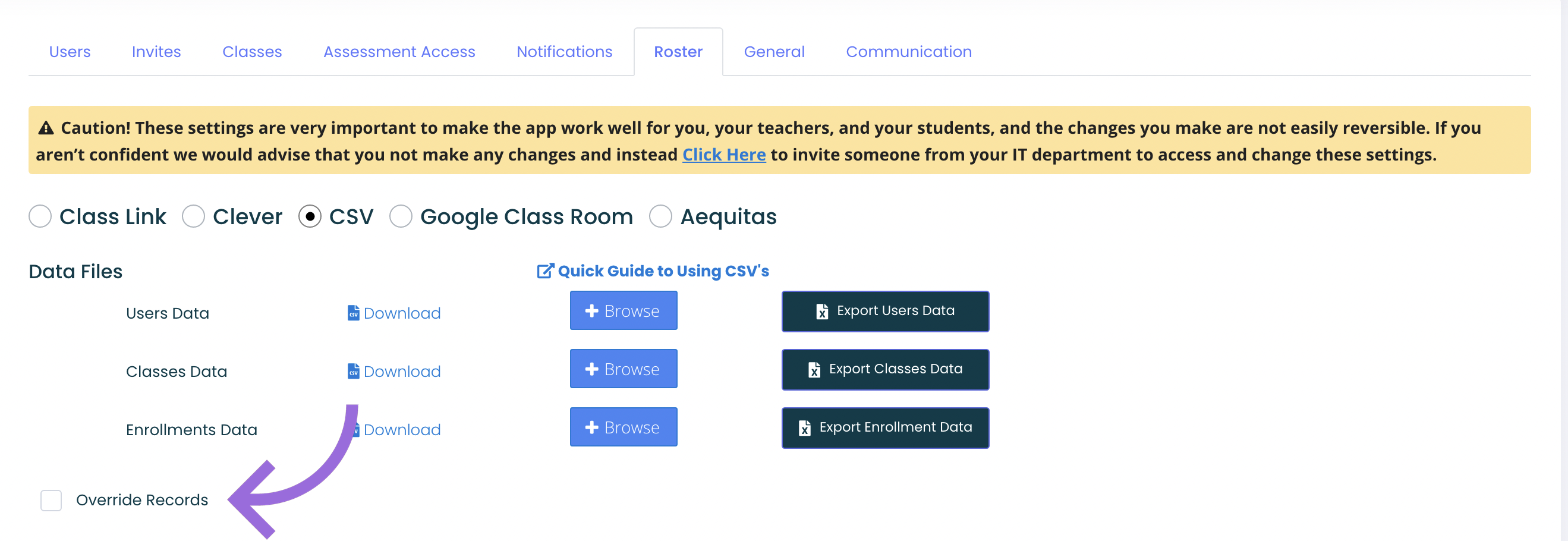Click the Excel icon on Export Enrollment Data
Image resolution: width=1568 pixels, height=541 pixels.
click(x=804, y=428)
